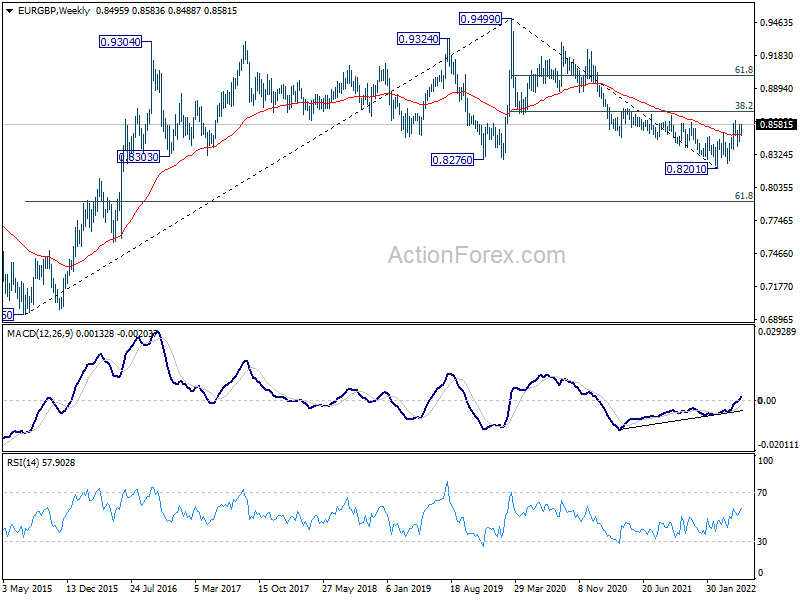800x600 pixels.
Task: Select the MACD axis value -0.020111
Action: (778, 445)
